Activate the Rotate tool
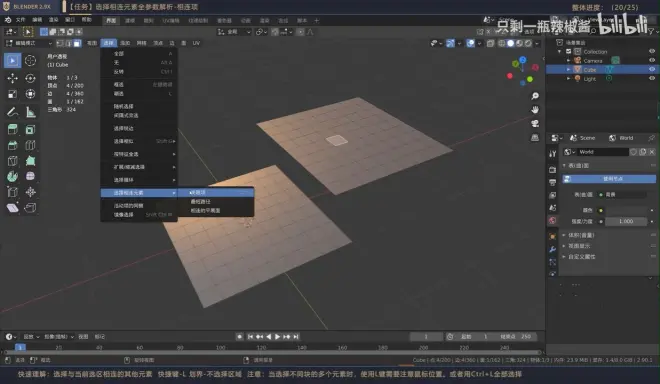This screenshot has height=384, width=660. 30,78
